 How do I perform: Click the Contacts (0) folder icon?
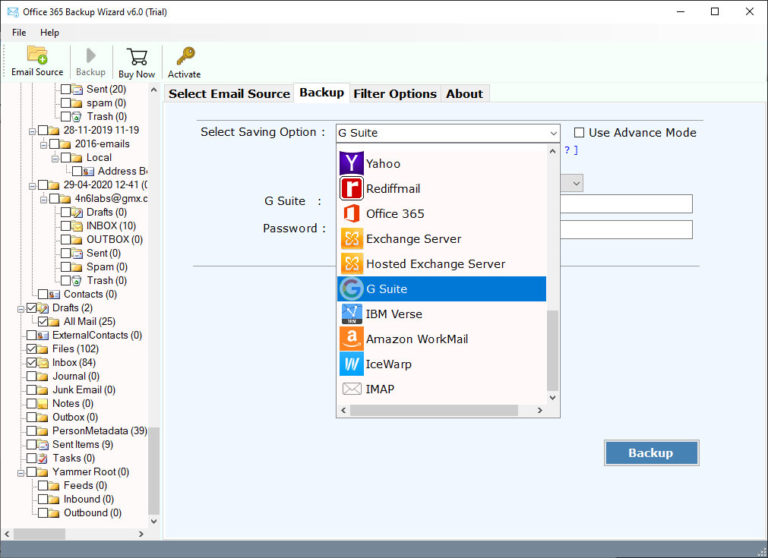[x=54, y=294]
